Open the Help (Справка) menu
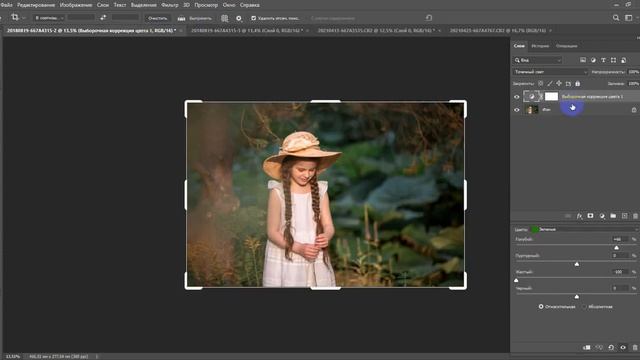 pyautogui.click(x=249, y=5)
